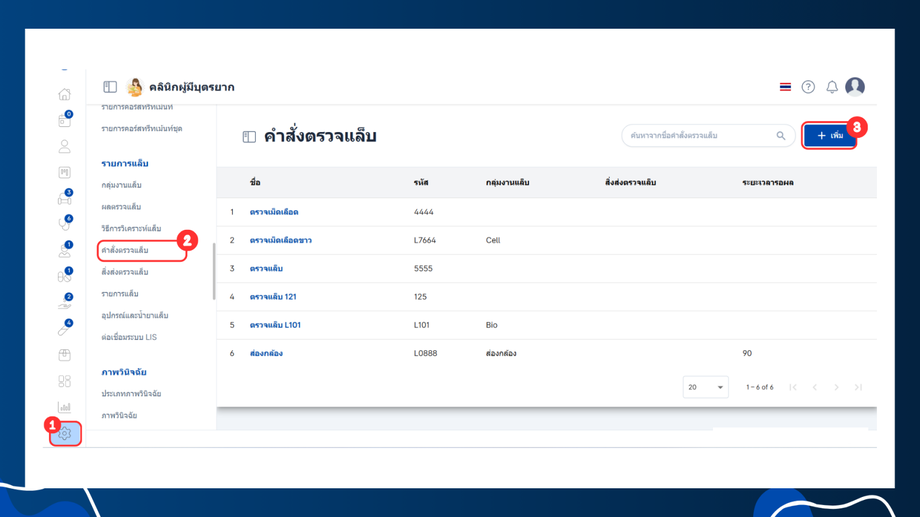Open the test tube icon with badge 4
920x517 pixels.
coord(65,329)
